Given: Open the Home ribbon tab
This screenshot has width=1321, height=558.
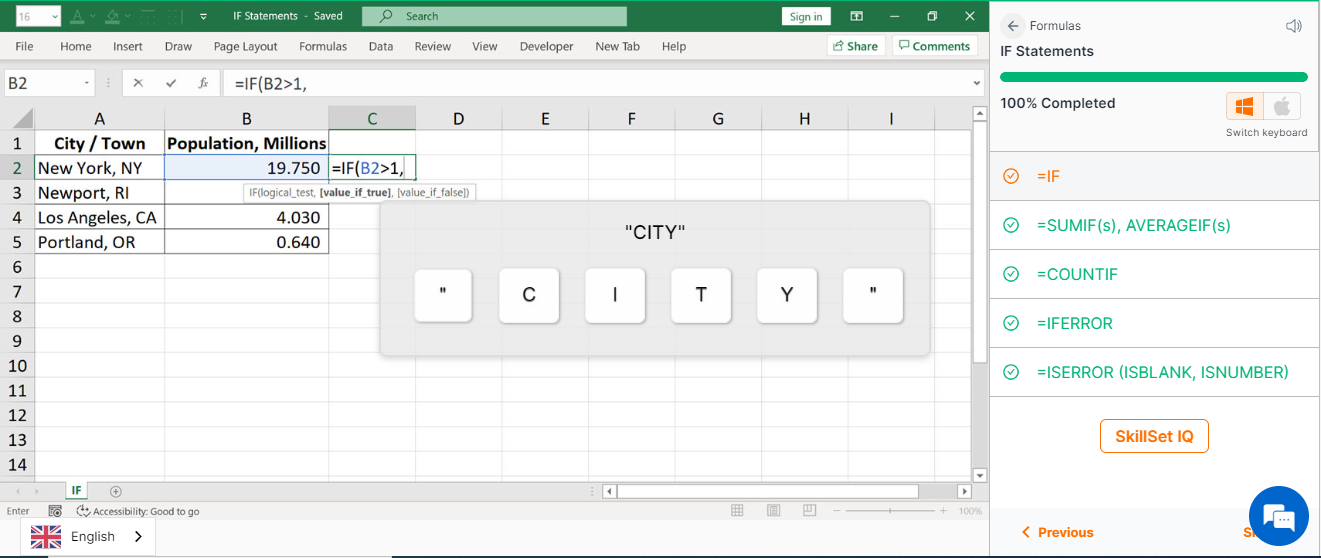Looking at the screenshot, I should (x=76, y=46).
